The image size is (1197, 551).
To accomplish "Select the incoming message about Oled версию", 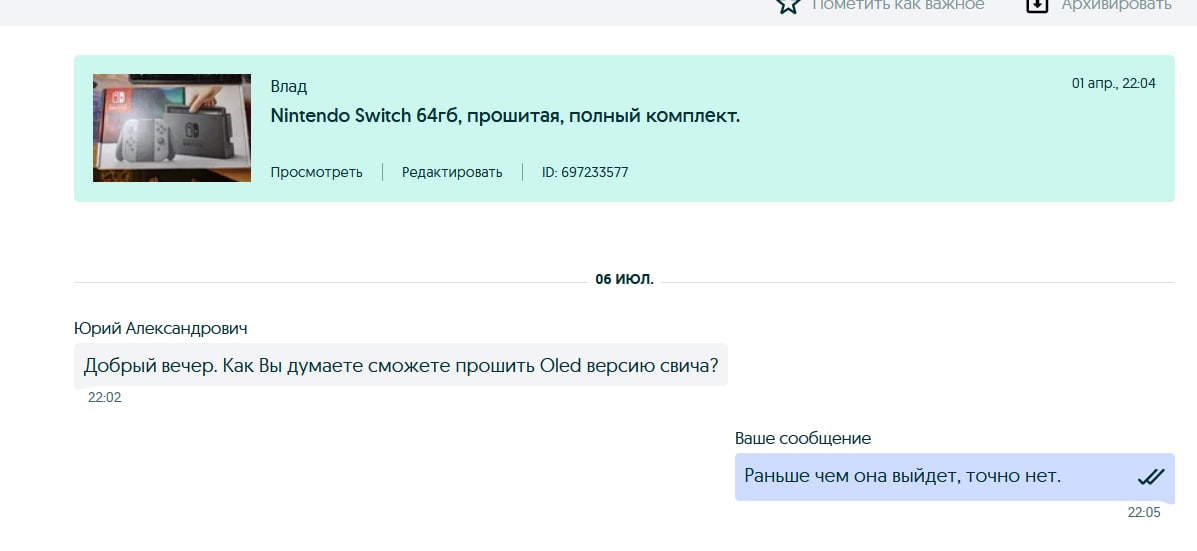I will pos(401,365).
